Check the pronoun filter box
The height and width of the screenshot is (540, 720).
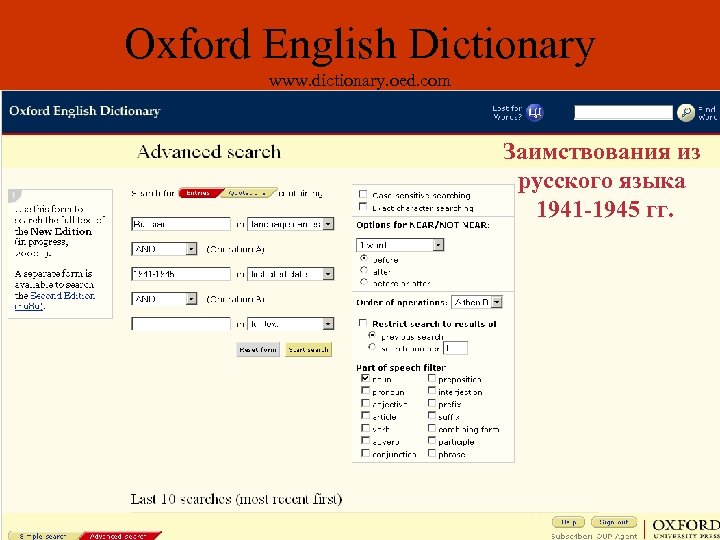(365, 391)
